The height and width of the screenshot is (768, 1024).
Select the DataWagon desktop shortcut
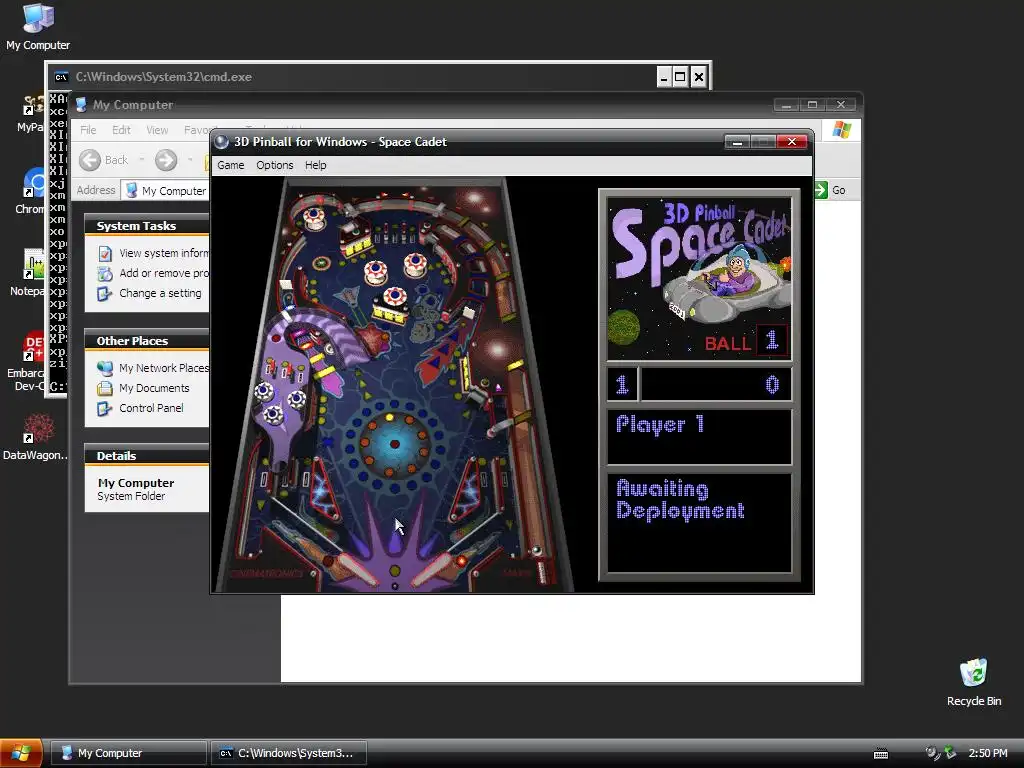[x=36, y=436]
